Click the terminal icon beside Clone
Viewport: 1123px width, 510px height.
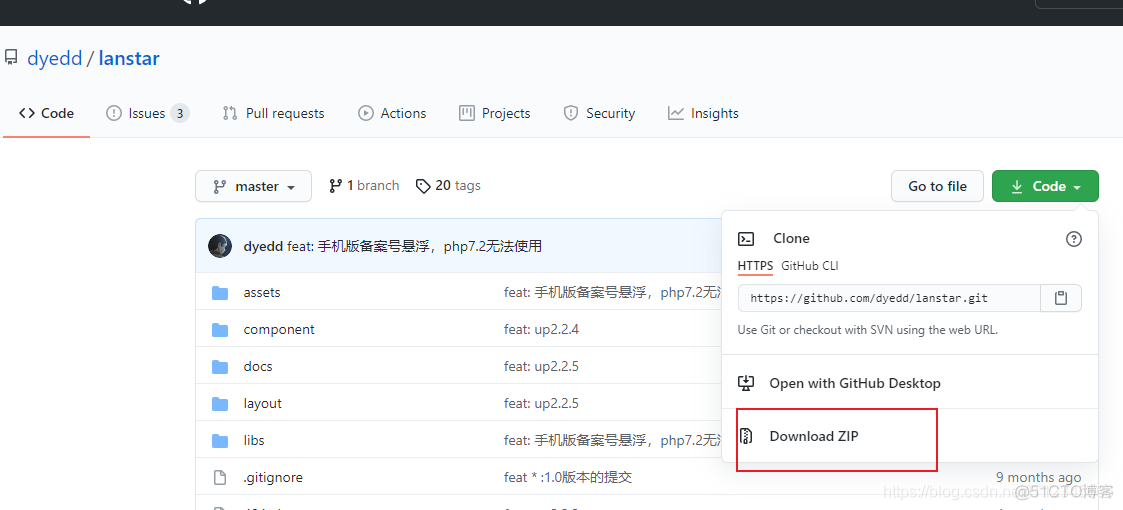(x=746, y=239)
